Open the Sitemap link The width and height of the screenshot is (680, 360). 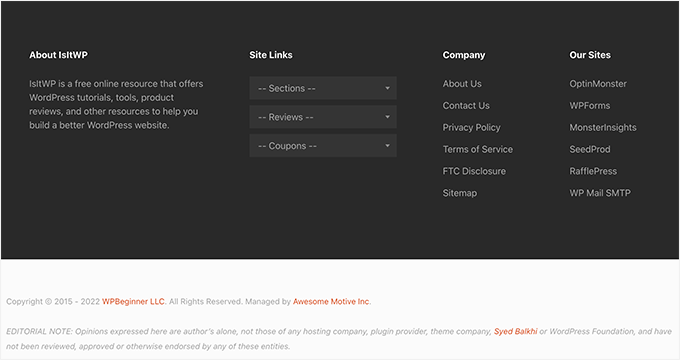tap(460, 193)
